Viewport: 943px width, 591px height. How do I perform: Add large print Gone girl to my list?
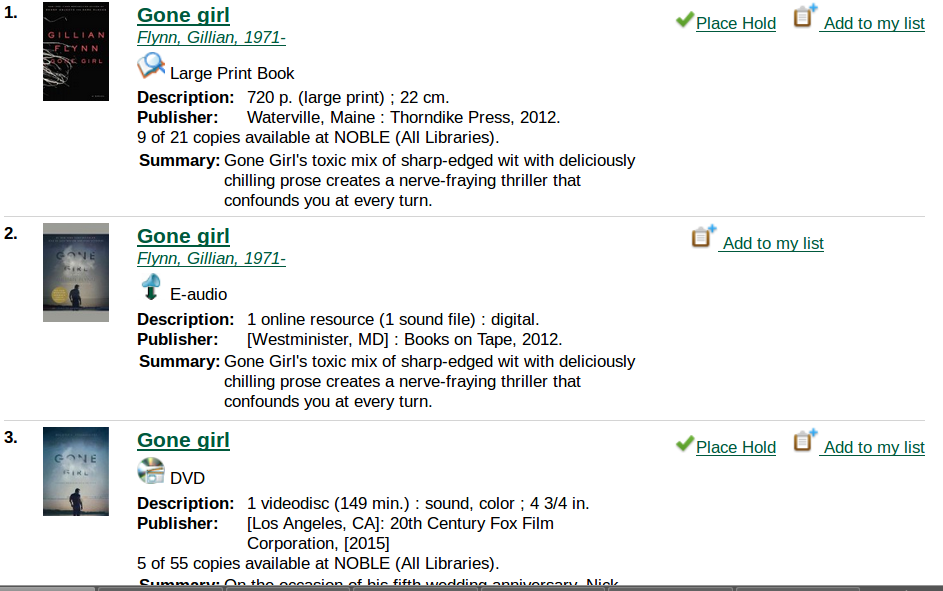click(873, 23)
